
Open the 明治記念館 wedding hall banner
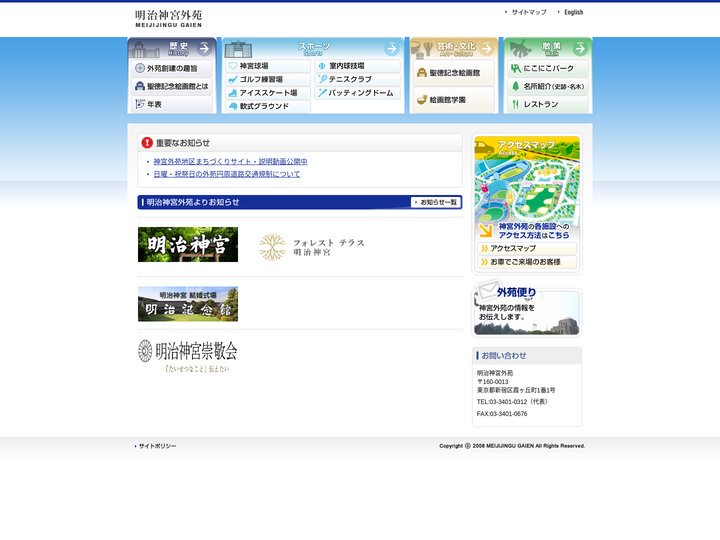(188, 304)
